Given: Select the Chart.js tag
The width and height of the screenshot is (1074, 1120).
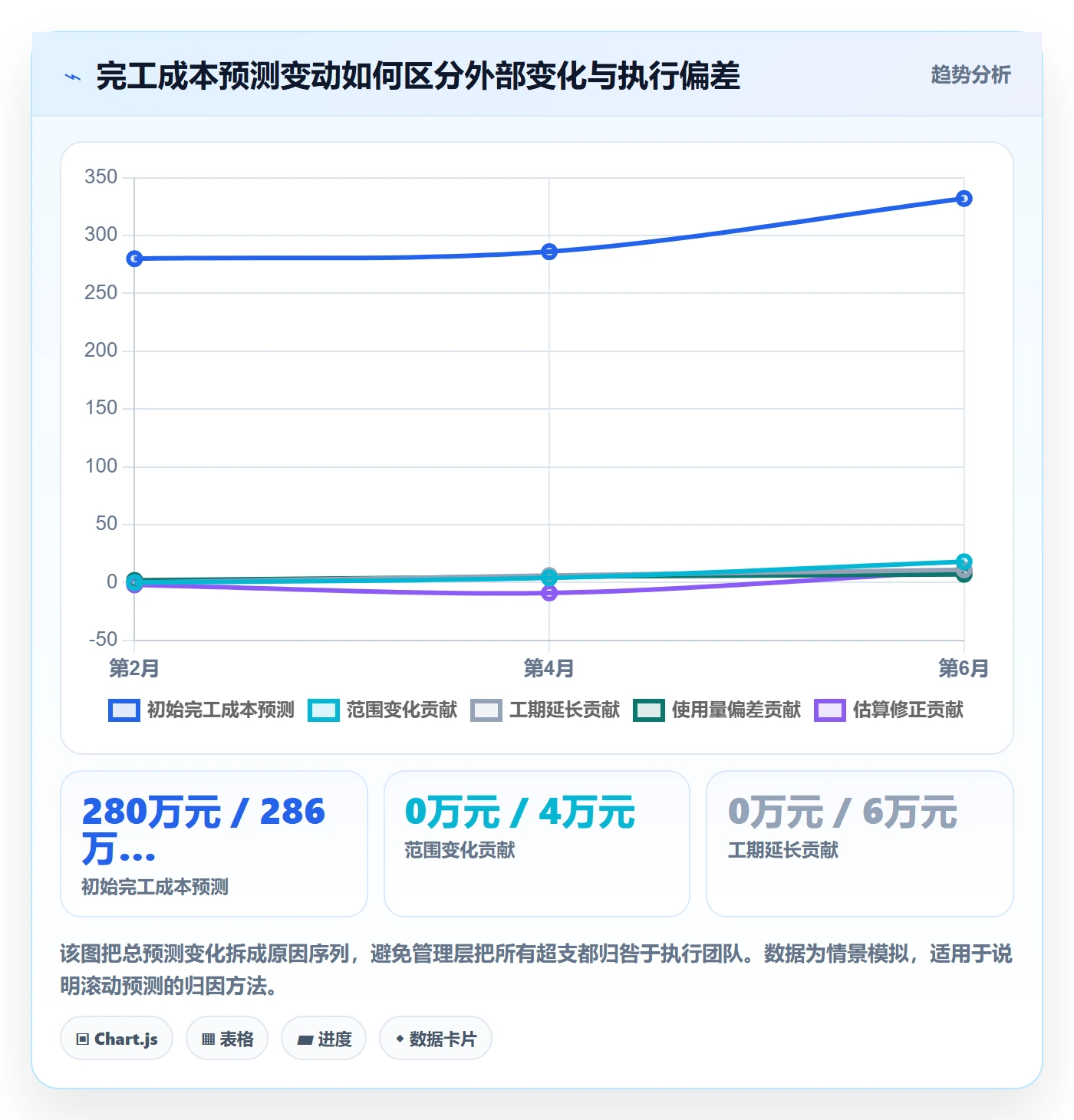Looking at the screenshot, I should pyautogui.click(x=117, y=1039).
